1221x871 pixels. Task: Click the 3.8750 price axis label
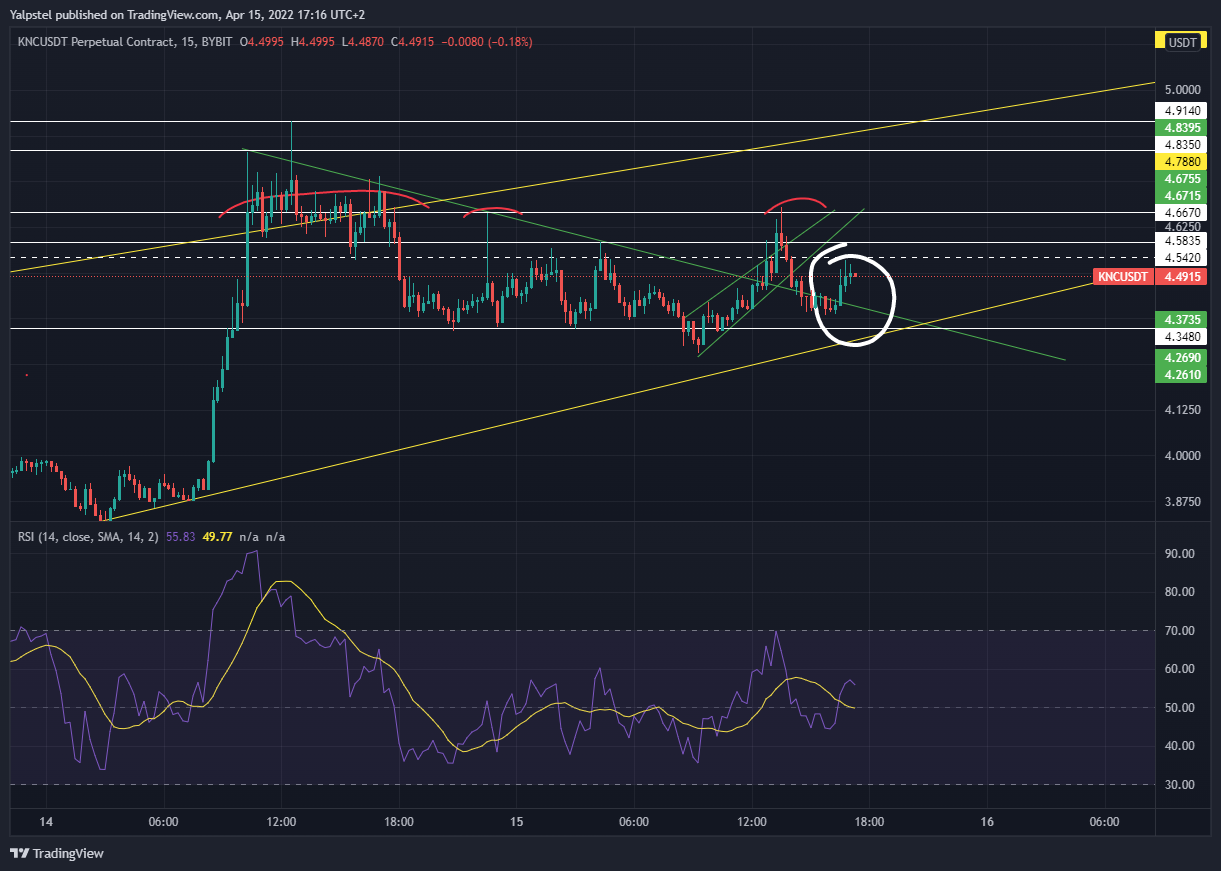1182,501
